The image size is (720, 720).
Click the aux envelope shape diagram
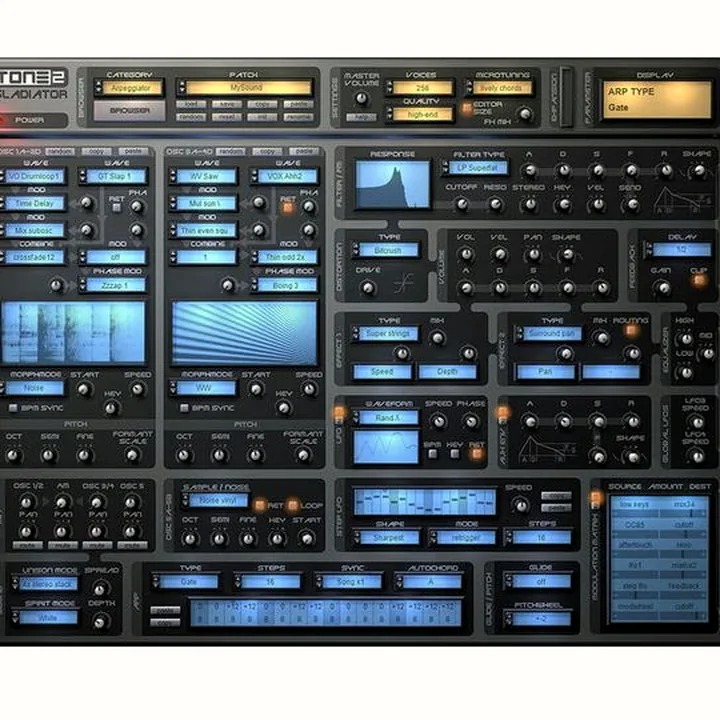click(x=547, y=449)
